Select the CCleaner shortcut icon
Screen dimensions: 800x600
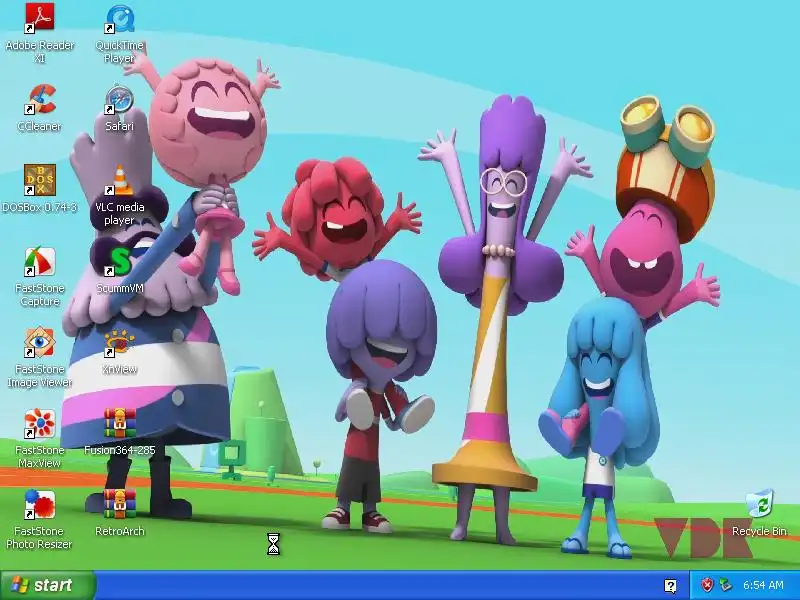click(40, 99)
